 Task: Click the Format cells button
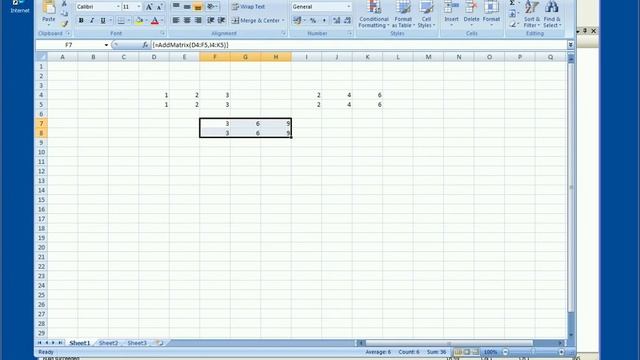click(x=491, y=13)
